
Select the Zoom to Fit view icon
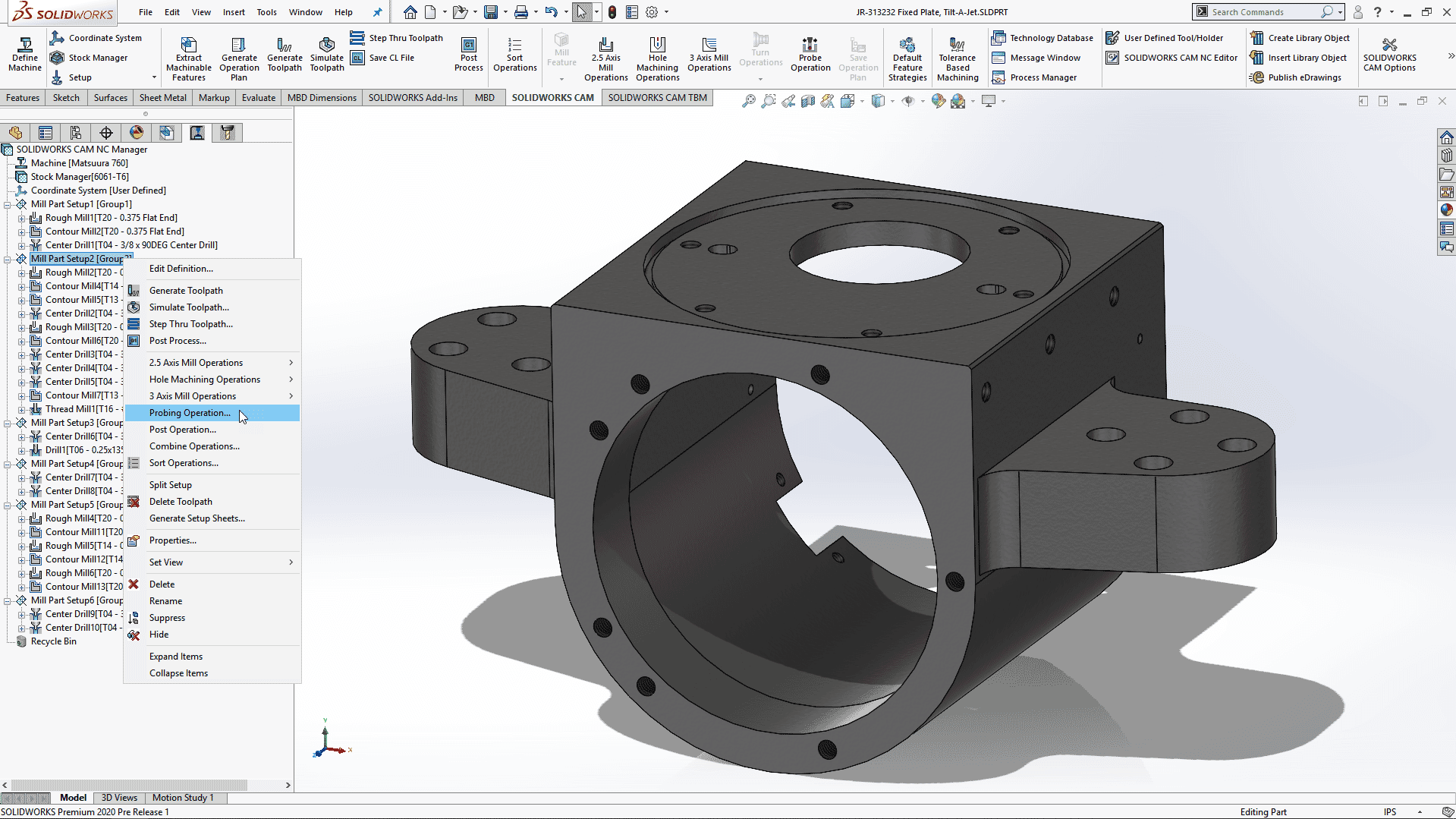[x=750, y=100]
